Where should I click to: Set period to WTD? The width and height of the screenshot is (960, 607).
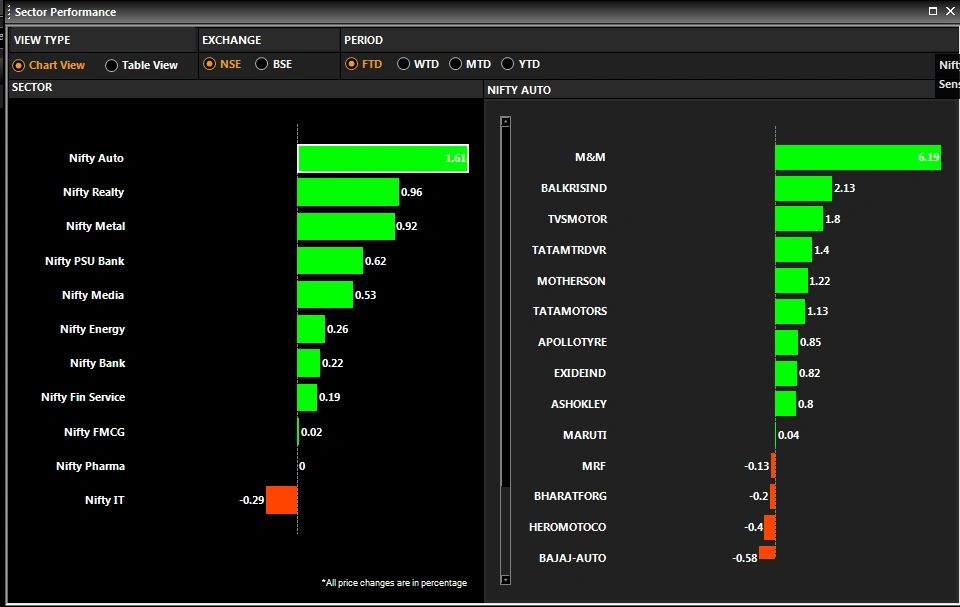(x=404, y=64)
